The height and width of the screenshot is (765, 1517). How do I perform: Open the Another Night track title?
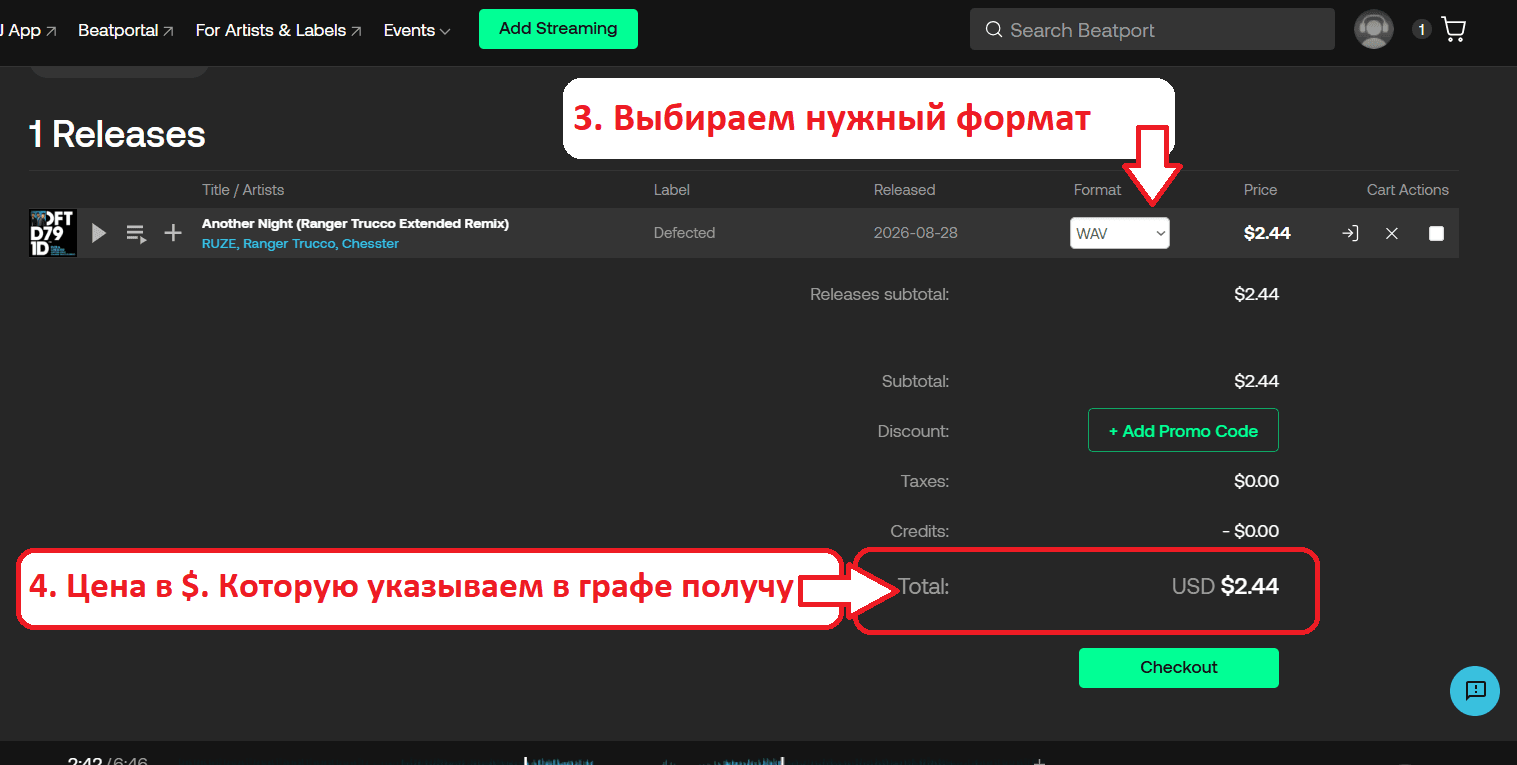355,224
